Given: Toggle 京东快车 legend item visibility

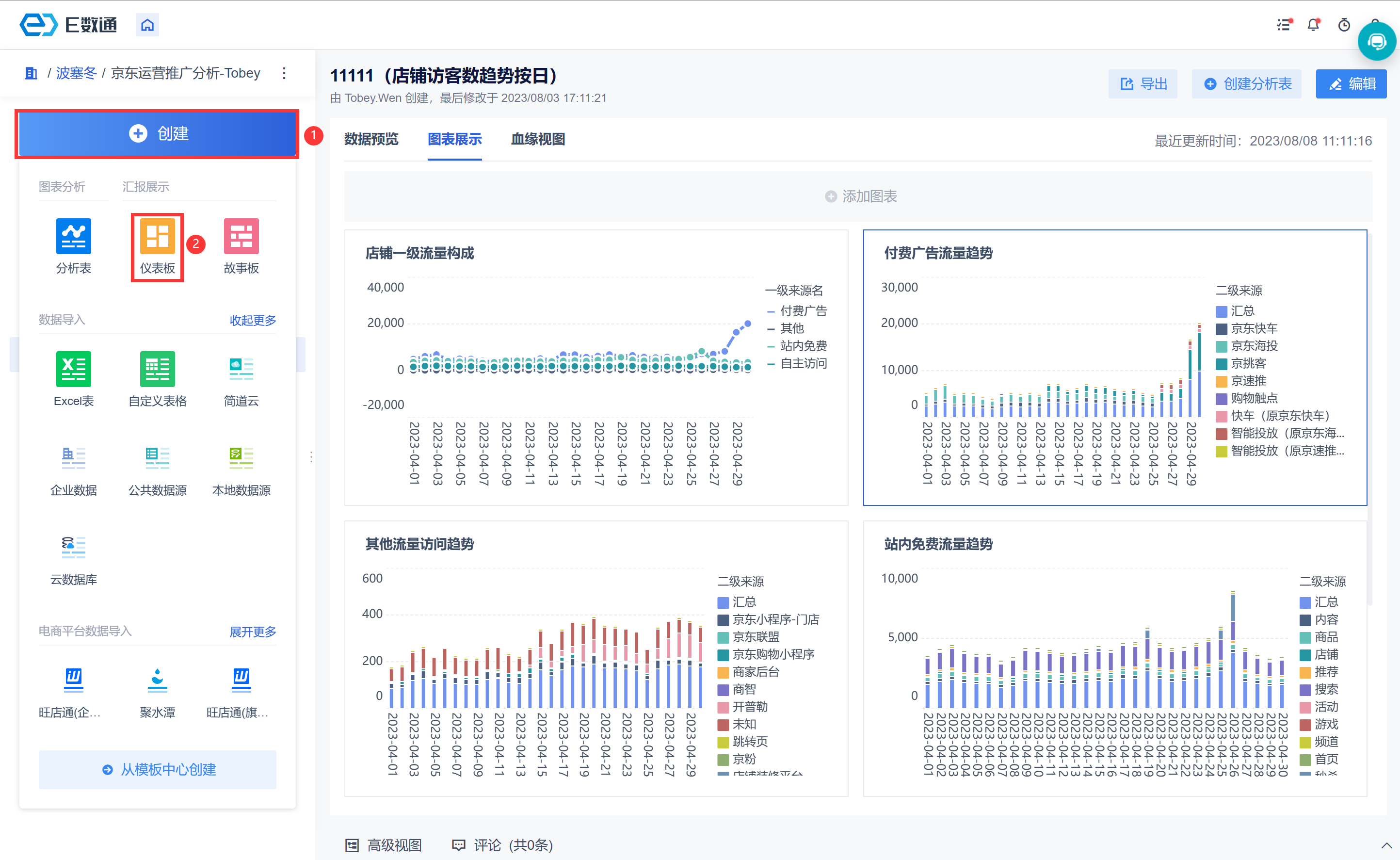Looking at the screenshot, I should click(x=1253, y=329).
